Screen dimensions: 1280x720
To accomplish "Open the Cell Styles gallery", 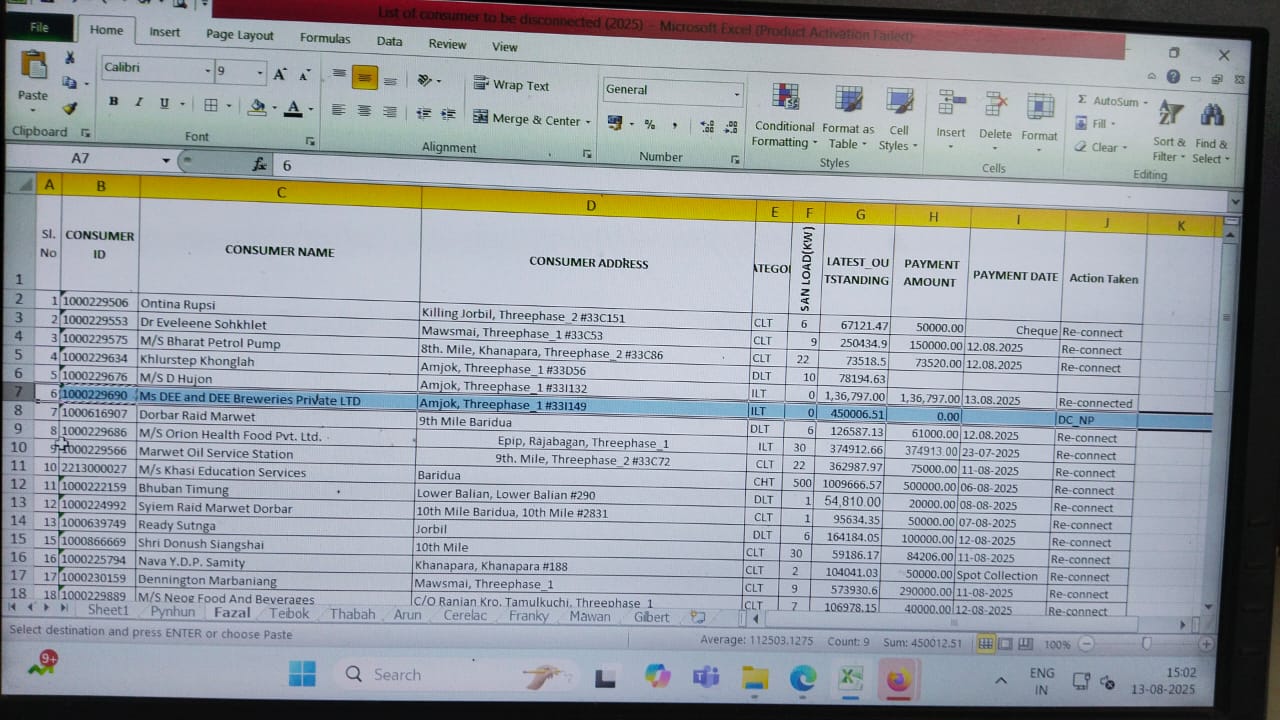I will pyautogui.click(x=899, y=121).
